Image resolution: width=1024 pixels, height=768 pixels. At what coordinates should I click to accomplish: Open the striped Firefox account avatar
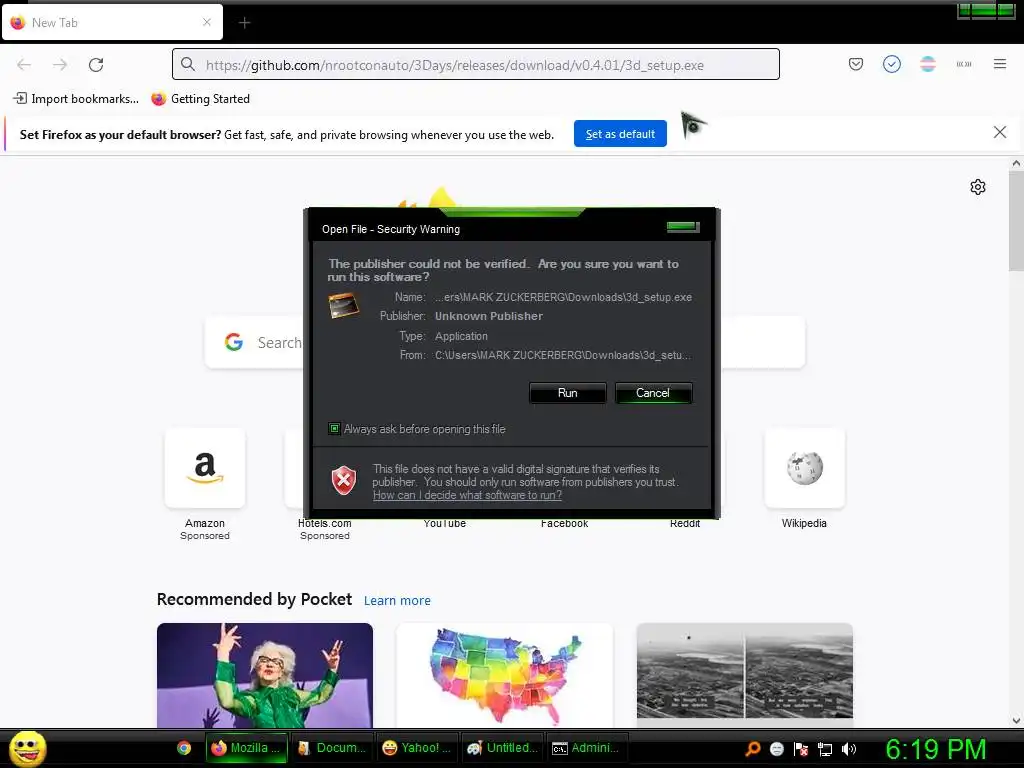click(x=927, y=64)
